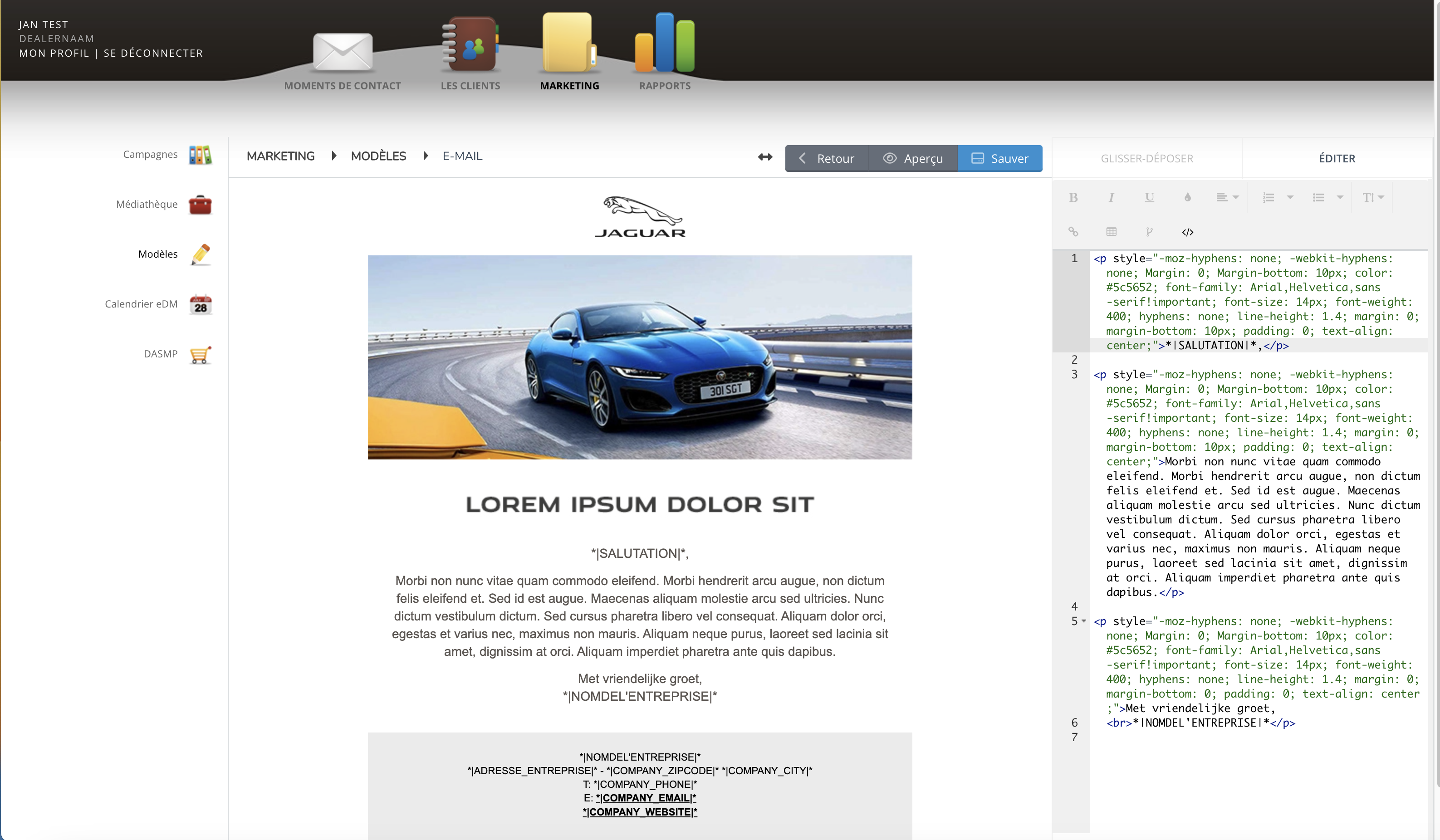Image resolution: width=1440 pixels, height=840 pixels.
Task: Open the ordered list options dropdown
Action: click(1277, 197)
